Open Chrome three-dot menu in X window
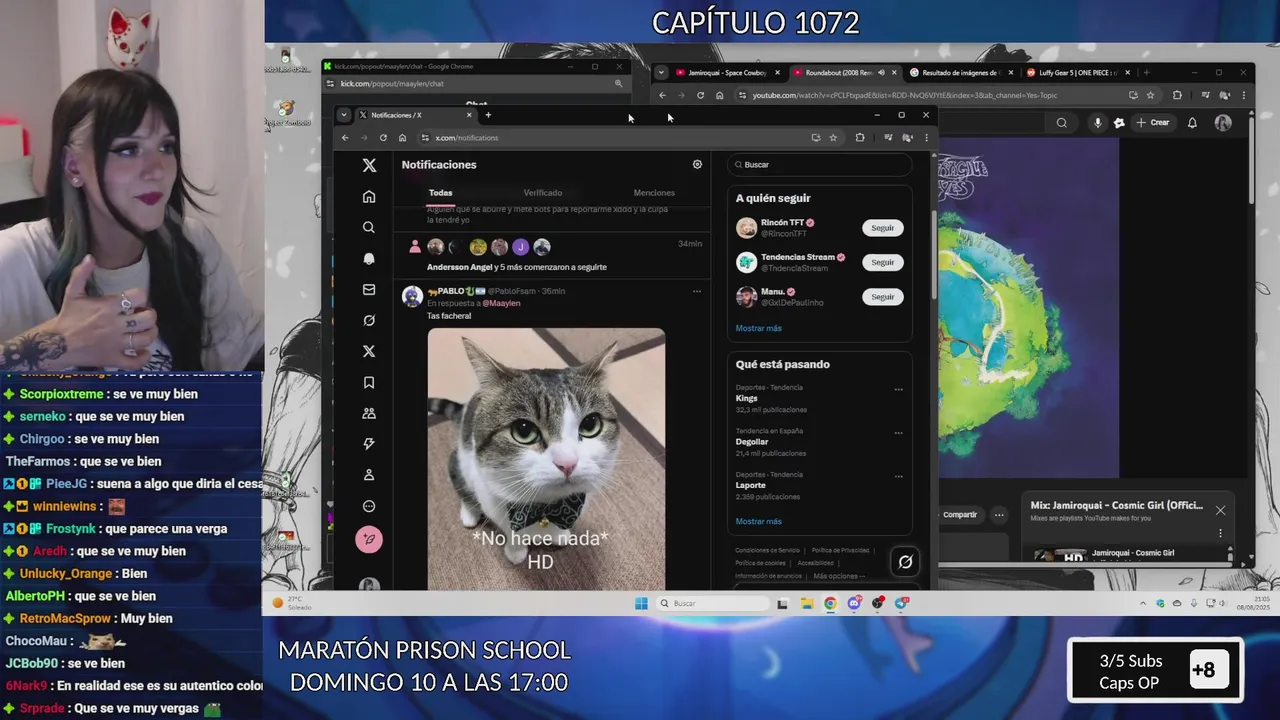Image resolution: width=1280 pixels, height=720 pixels. click(926, 138)
